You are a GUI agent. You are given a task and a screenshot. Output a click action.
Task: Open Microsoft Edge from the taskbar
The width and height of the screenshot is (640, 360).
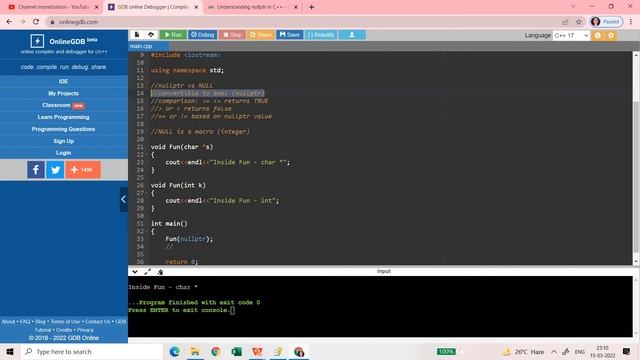174,351
